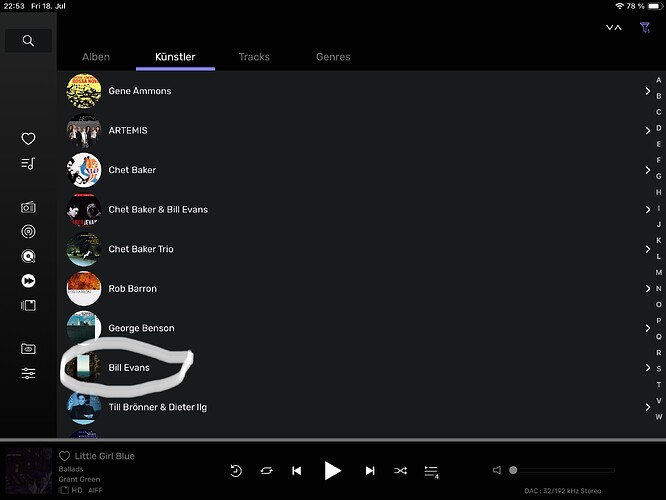This screenshot has width=666, height=500.
Task: Tap the battery indicator in status bar
Action: (x=655, y=6)
